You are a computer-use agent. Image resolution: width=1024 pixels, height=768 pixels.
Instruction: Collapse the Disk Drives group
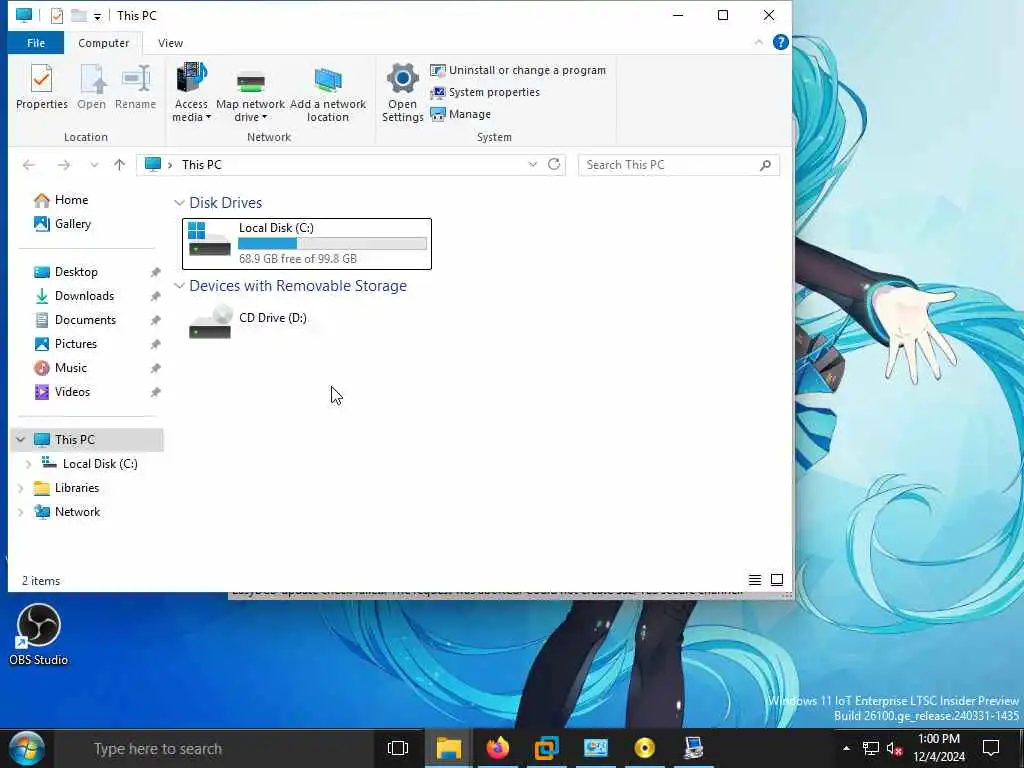coord(179,203)
